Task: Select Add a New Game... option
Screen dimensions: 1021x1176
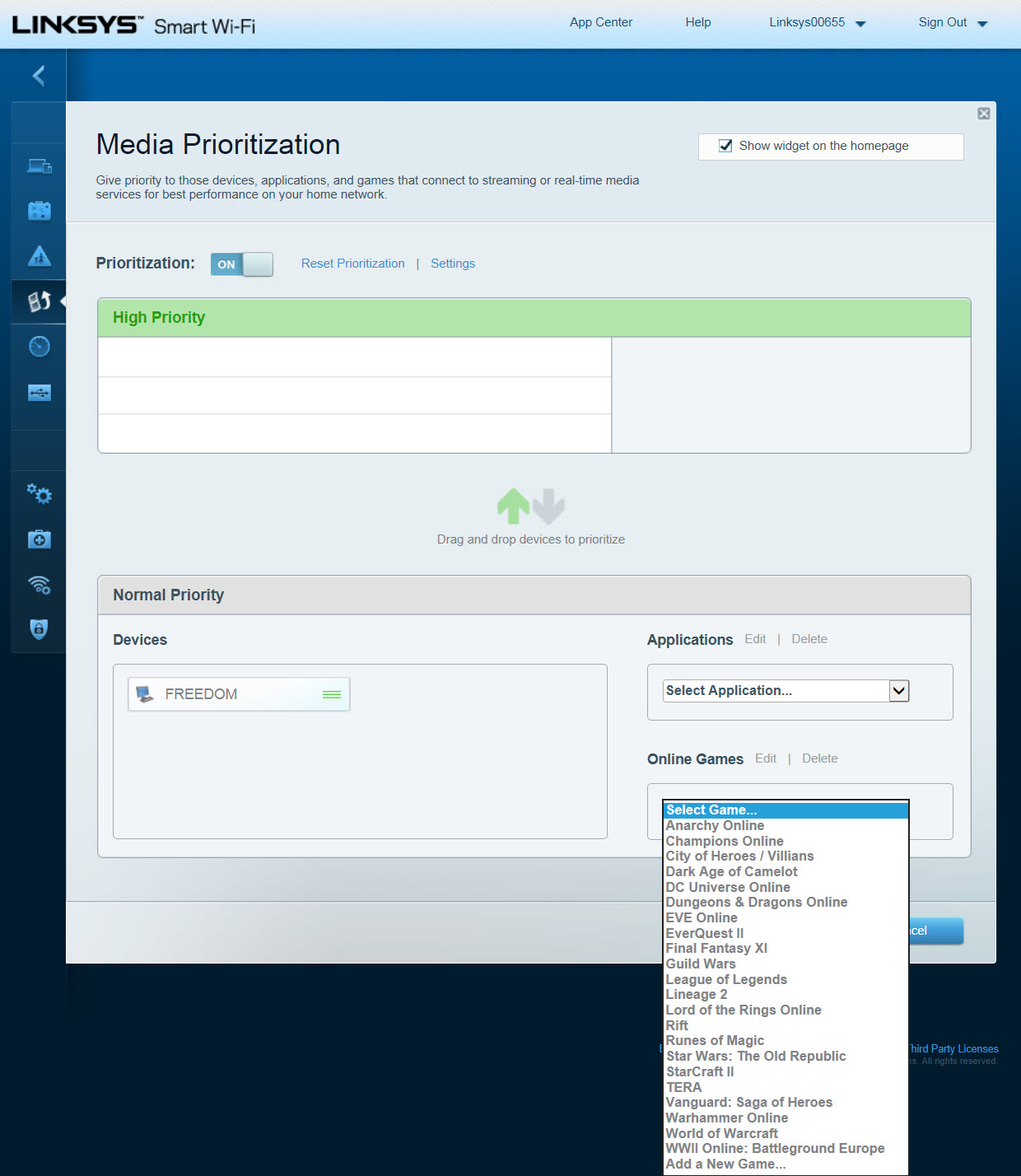Action: [x=786, y=1164]
